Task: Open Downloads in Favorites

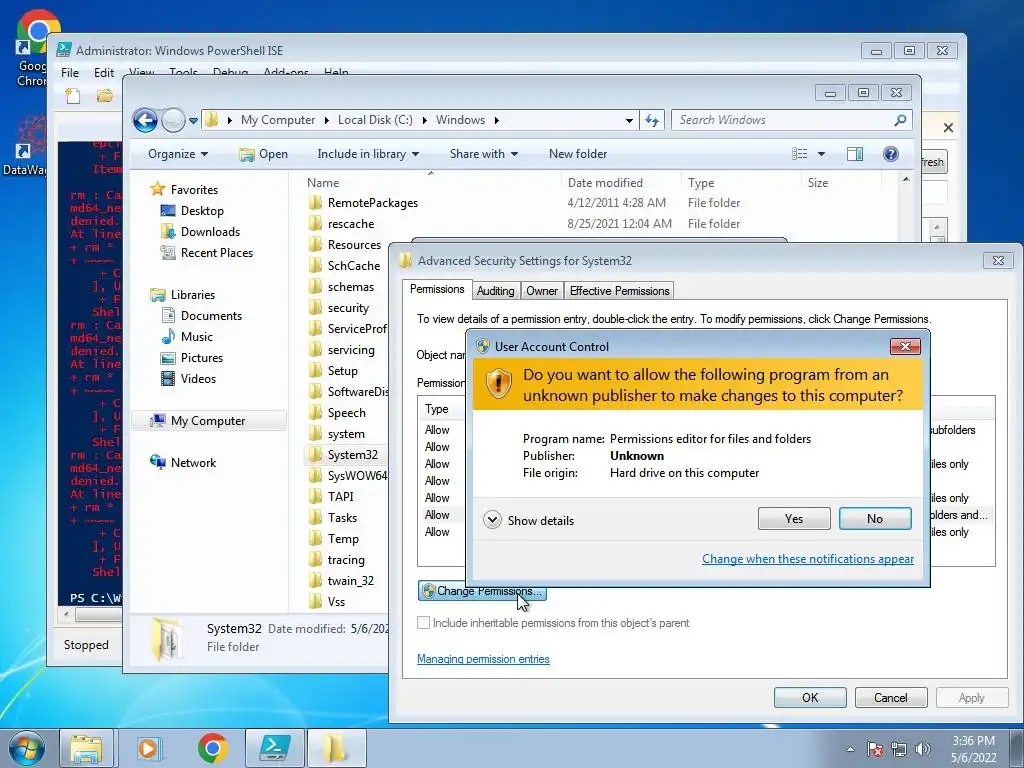Action: [210, 232]
